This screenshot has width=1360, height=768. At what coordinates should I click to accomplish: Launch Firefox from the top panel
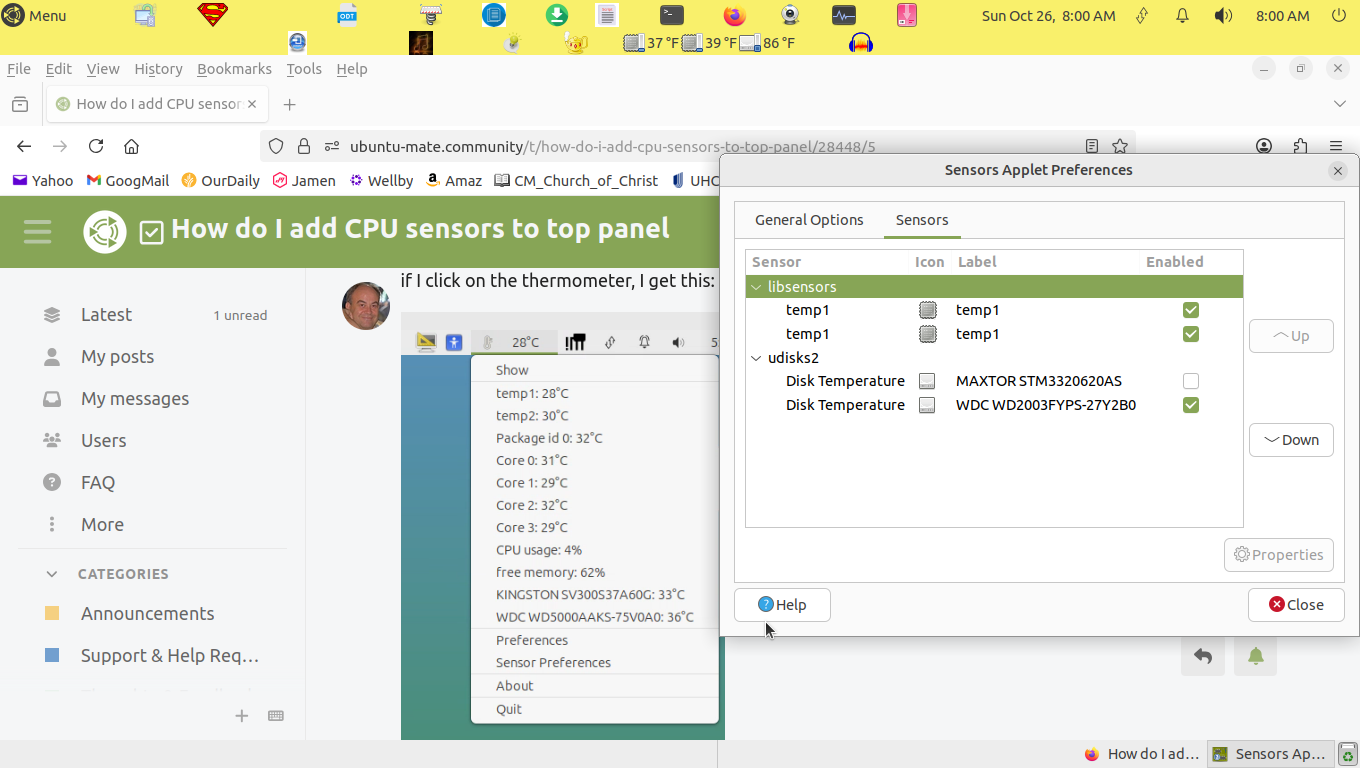[735, 15]
